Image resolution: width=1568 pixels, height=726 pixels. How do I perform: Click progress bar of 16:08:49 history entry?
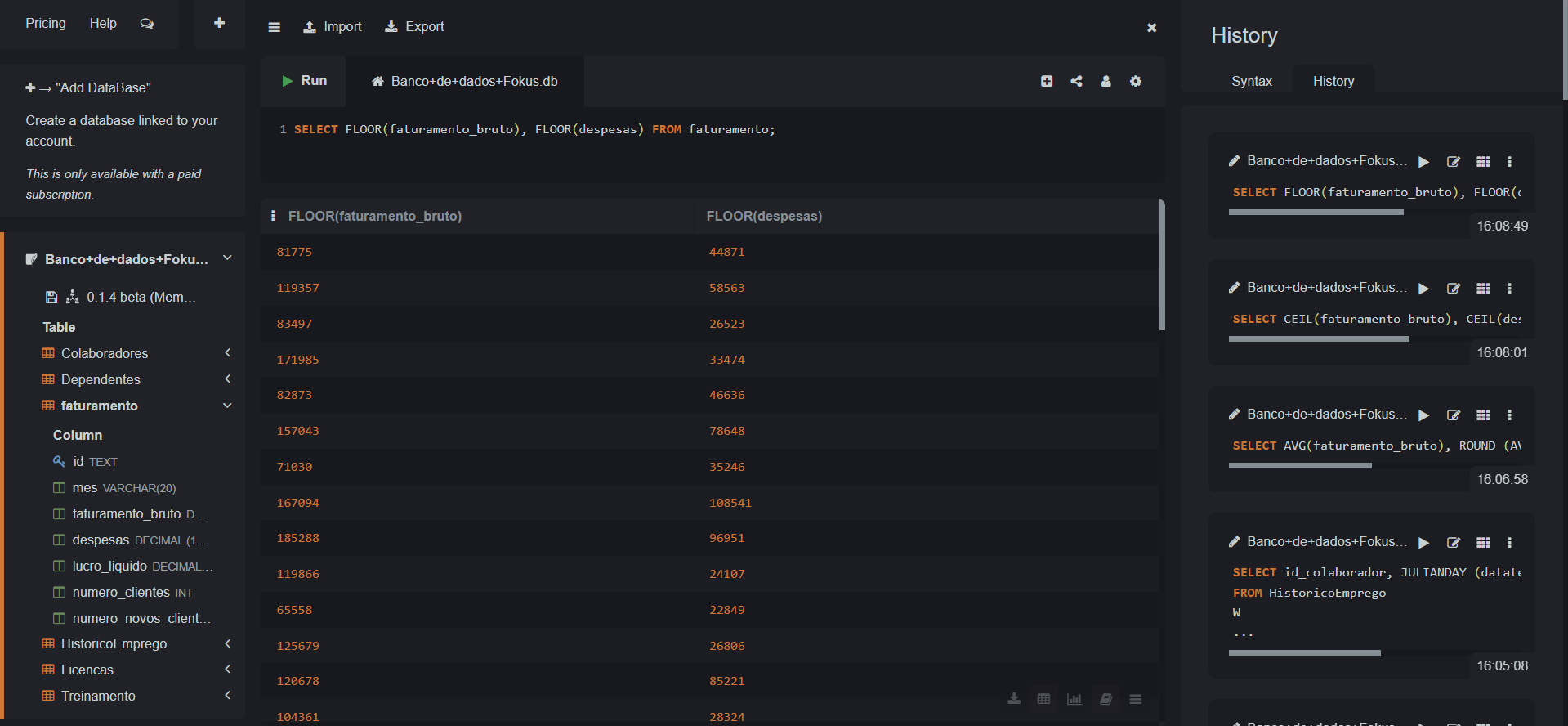1316,212
